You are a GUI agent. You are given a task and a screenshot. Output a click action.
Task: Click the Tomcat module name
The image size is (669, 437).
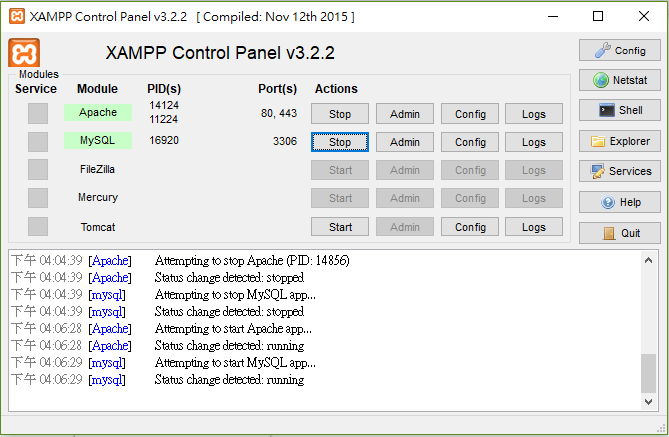click(x=98, y=227)
